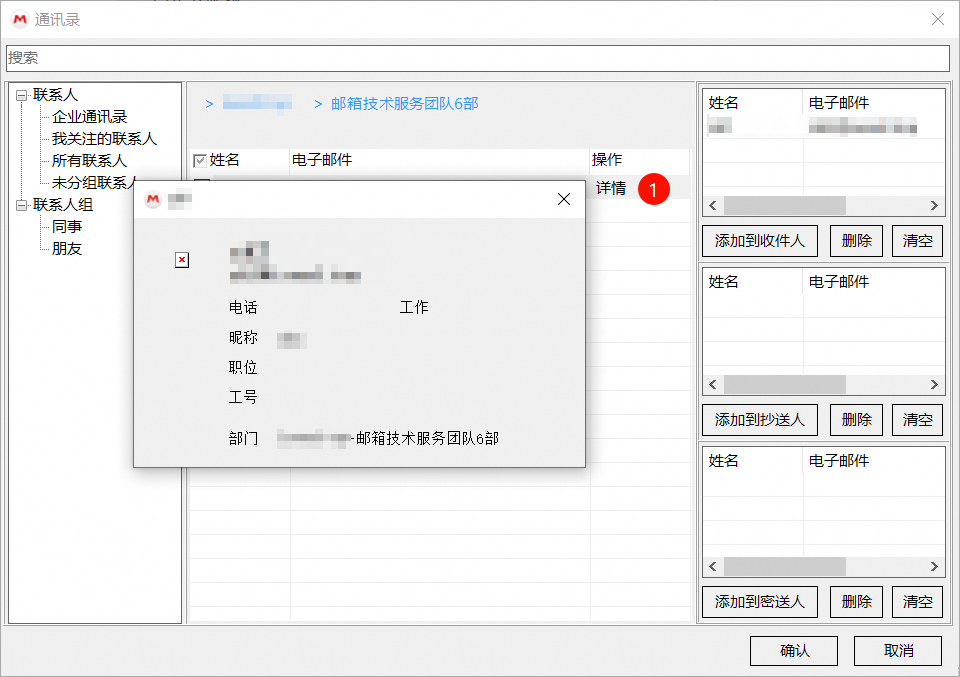Confirm the dialog with 确认
The height and width of the screenshot is (677, 960).
click(794, 650)
